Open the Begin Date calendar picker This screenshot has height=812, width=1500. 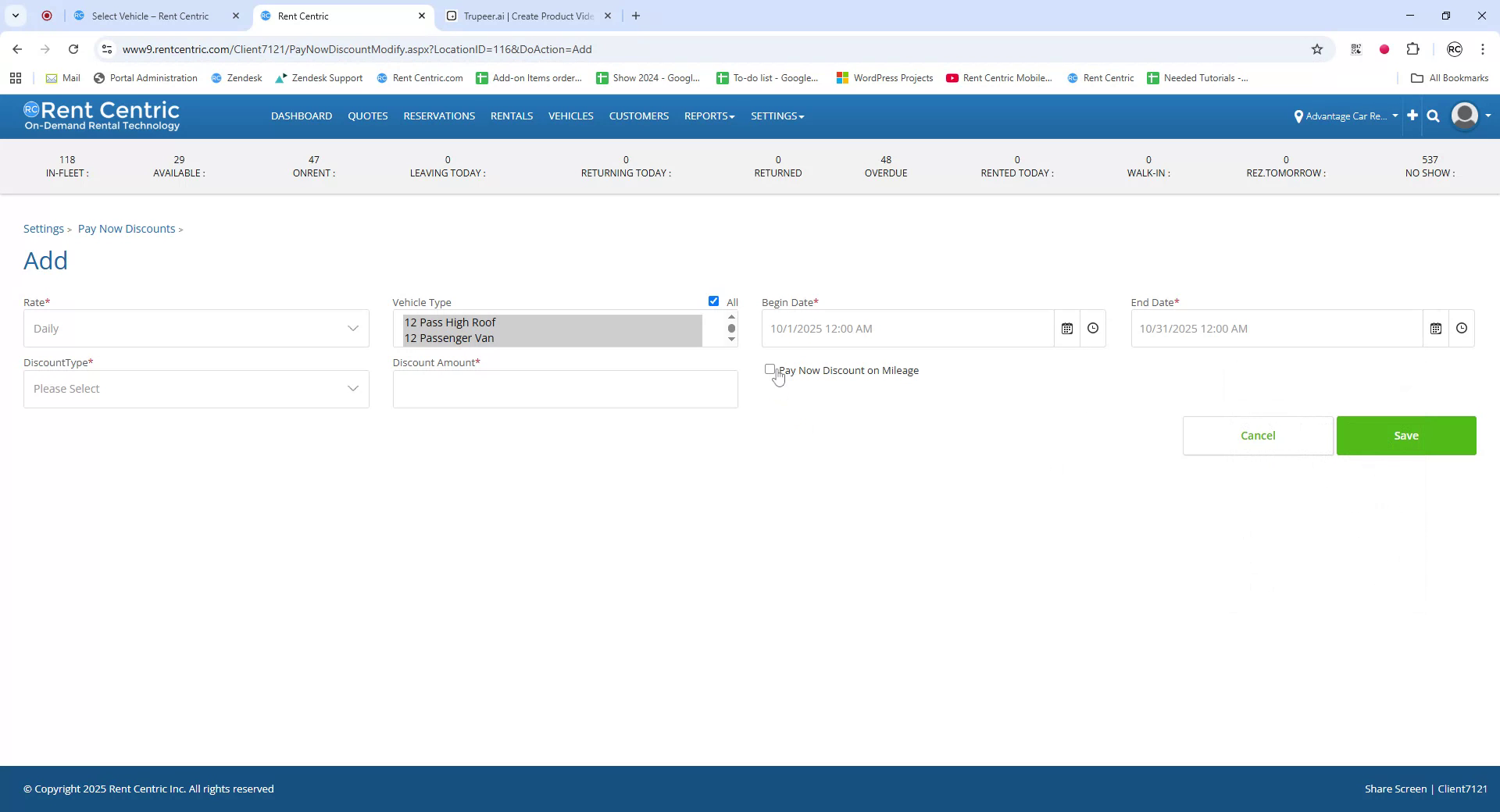click(x=1067, y=328)
